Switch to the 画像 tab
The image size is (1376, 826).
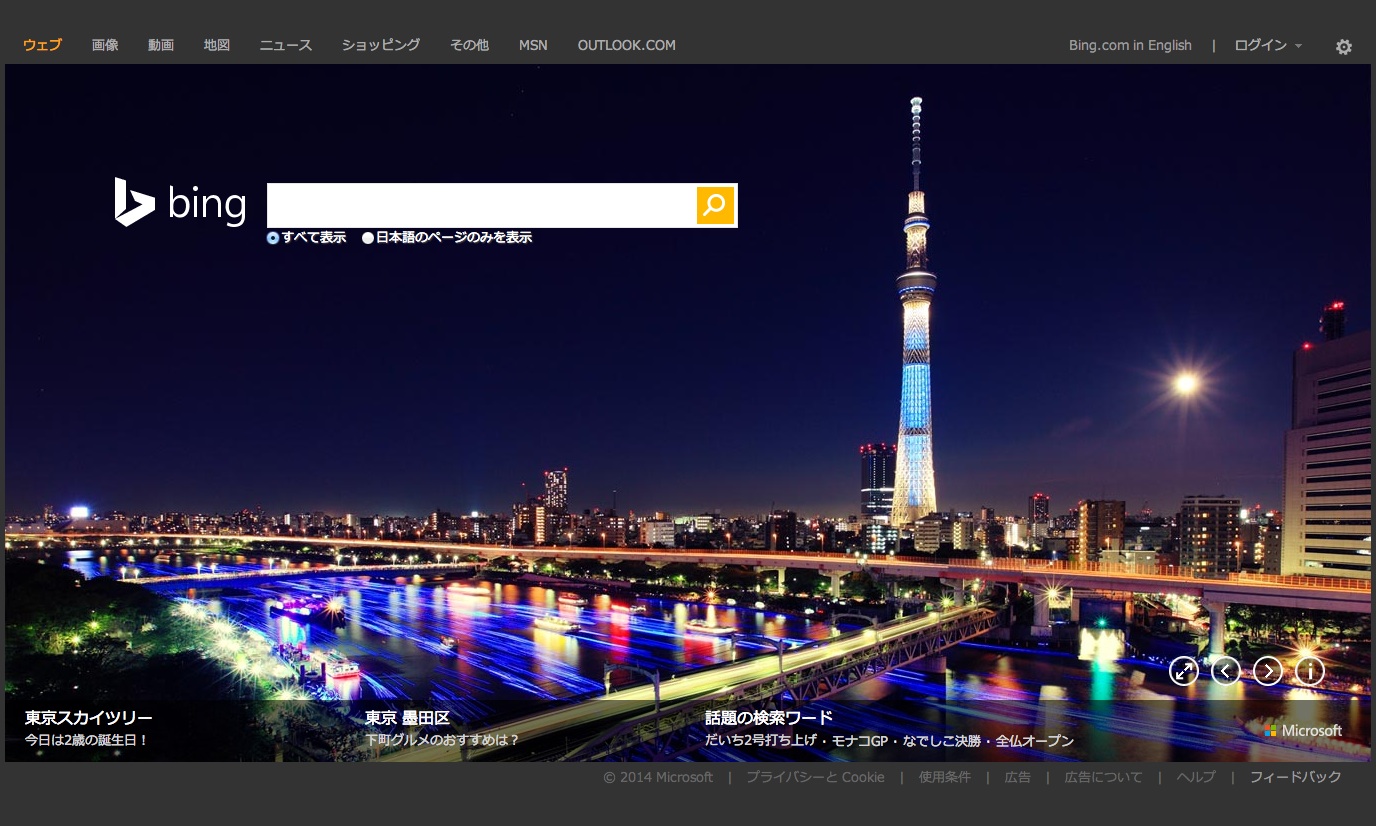coord(105,45)
